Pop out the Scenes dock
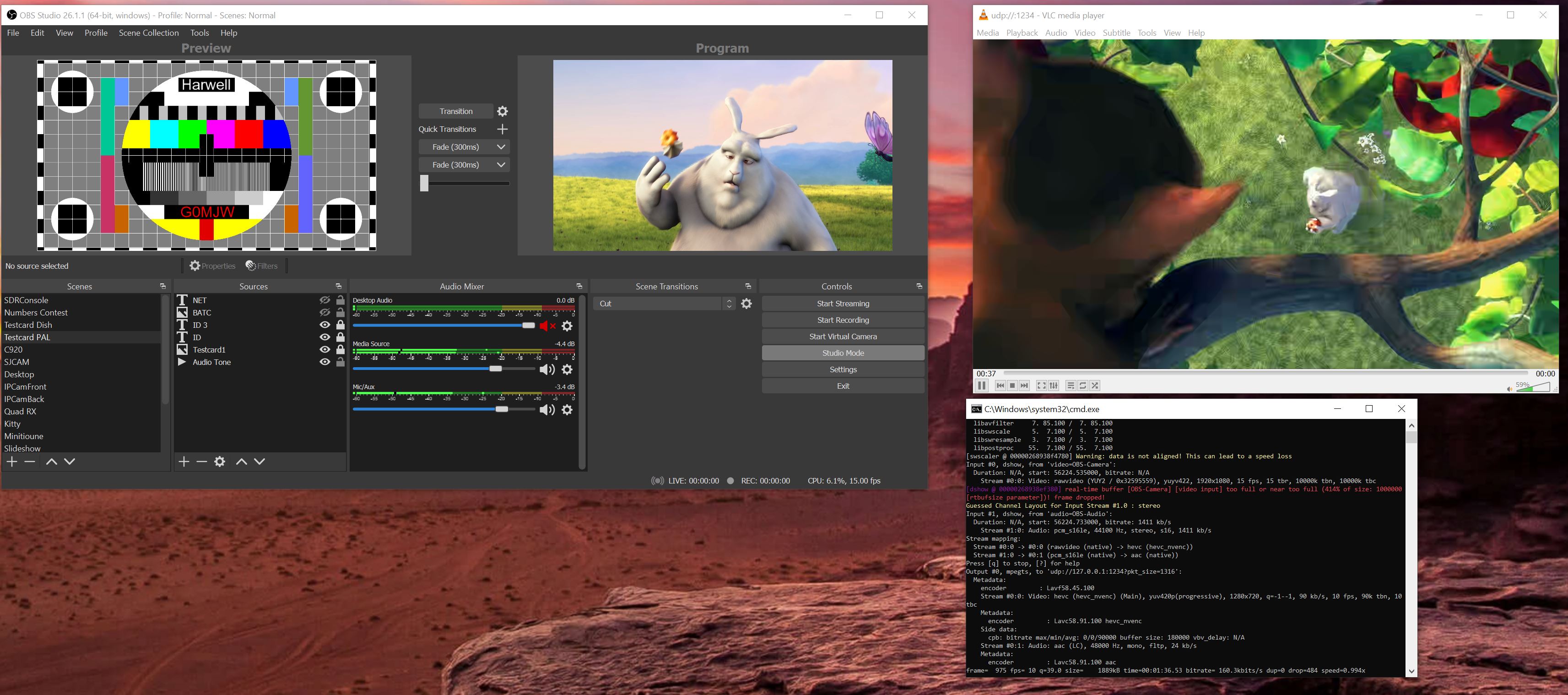 click(x=162, y=286)
